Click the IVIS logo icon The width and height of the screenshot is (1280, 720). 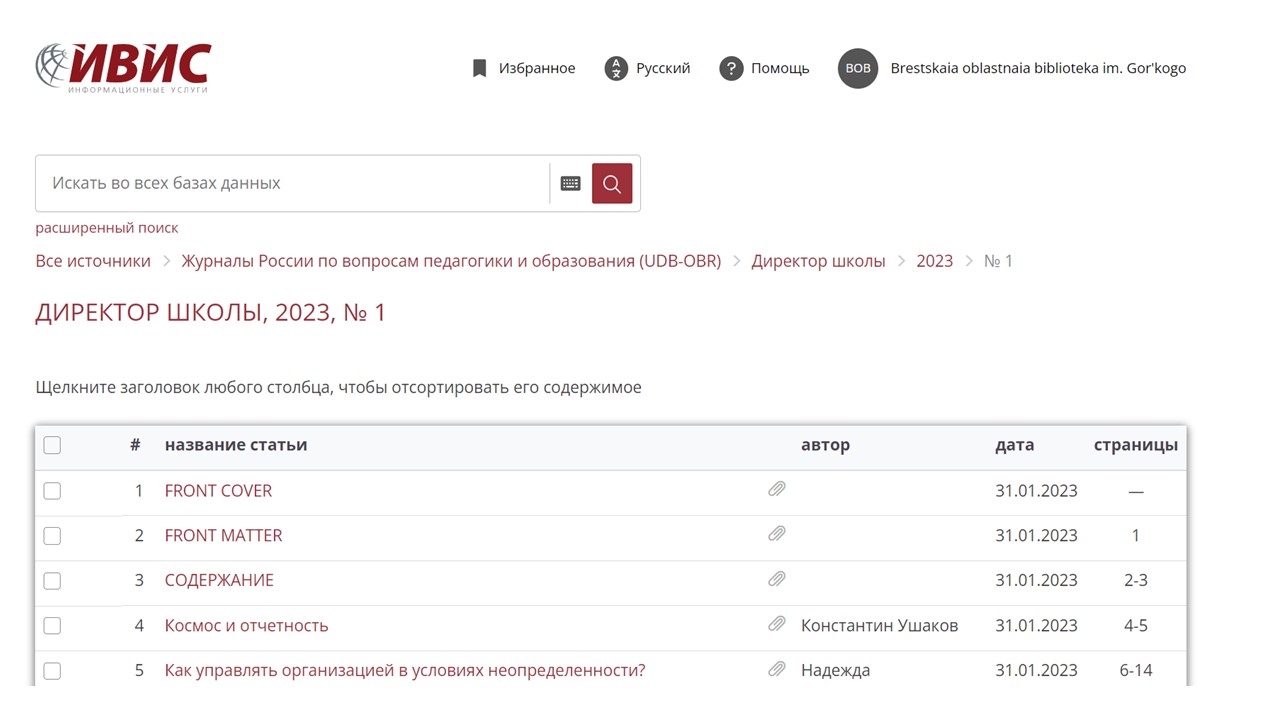(x=122, y=68)
